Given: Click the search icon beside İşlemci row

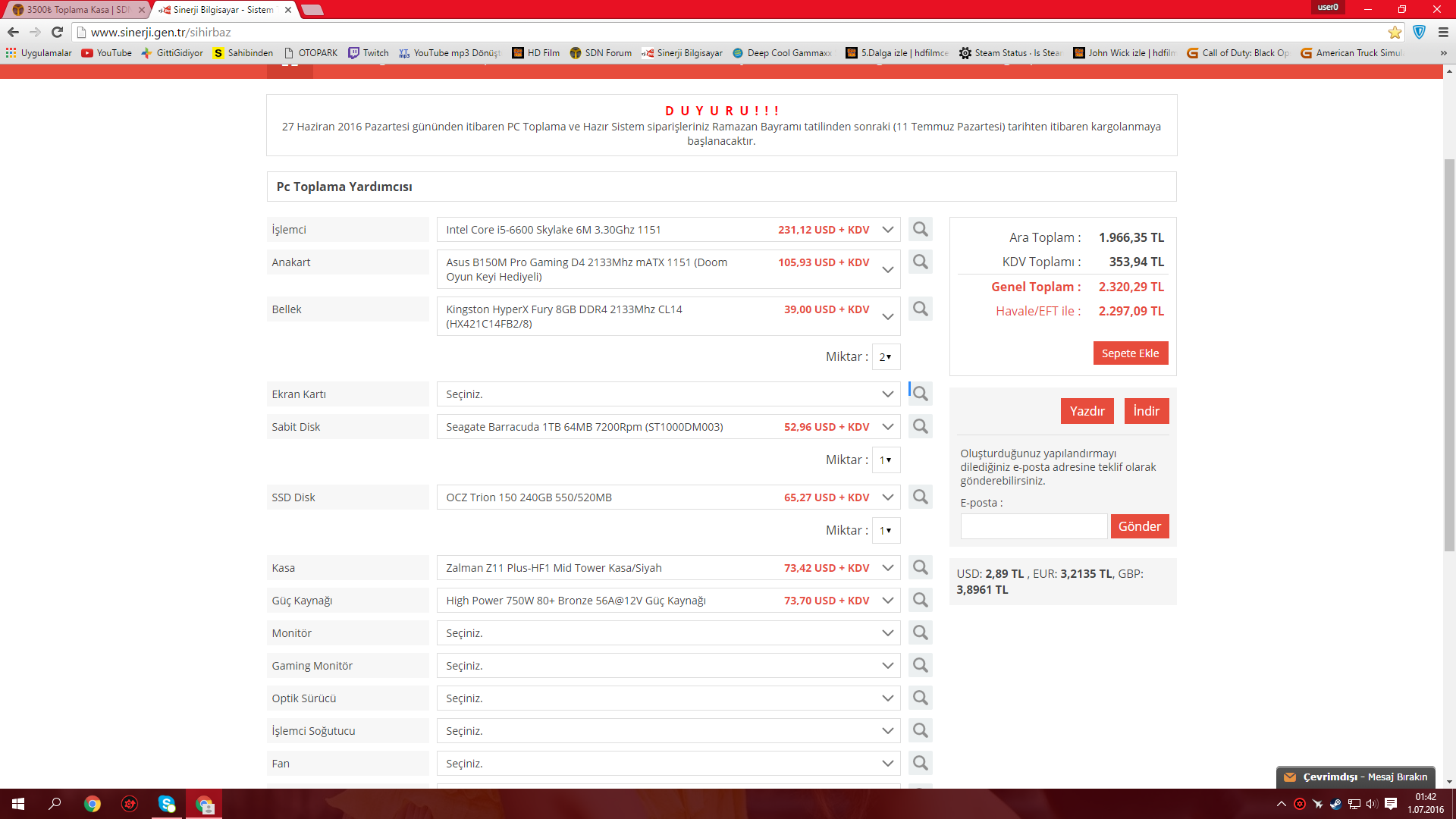Looking at the screenshot, I should point(920,229).
